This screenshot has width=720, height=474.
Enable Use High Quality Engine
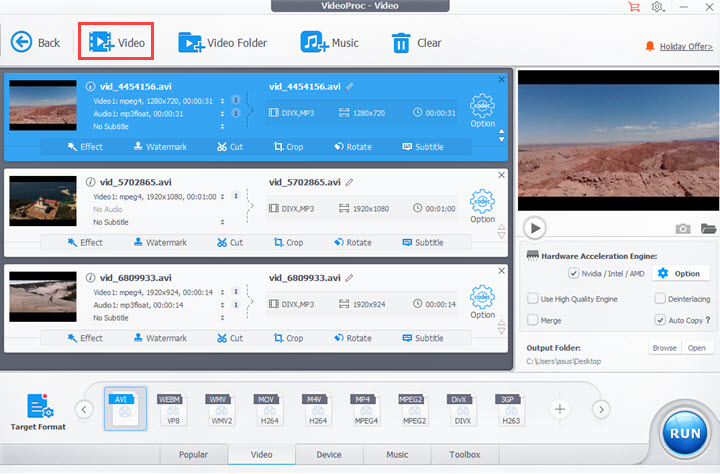(533, 299)
